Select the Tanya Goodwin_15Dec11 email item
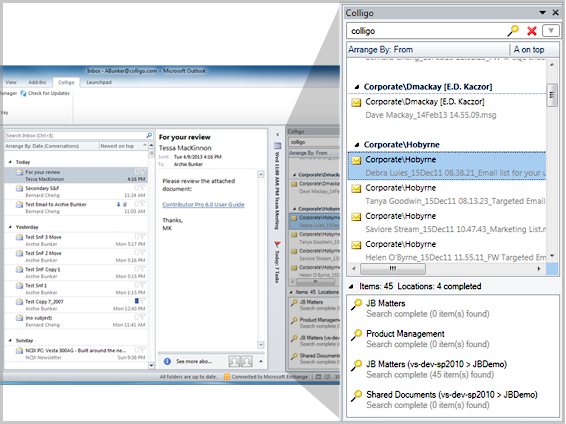This screenshot has width=566, height=424. [447, 194]
